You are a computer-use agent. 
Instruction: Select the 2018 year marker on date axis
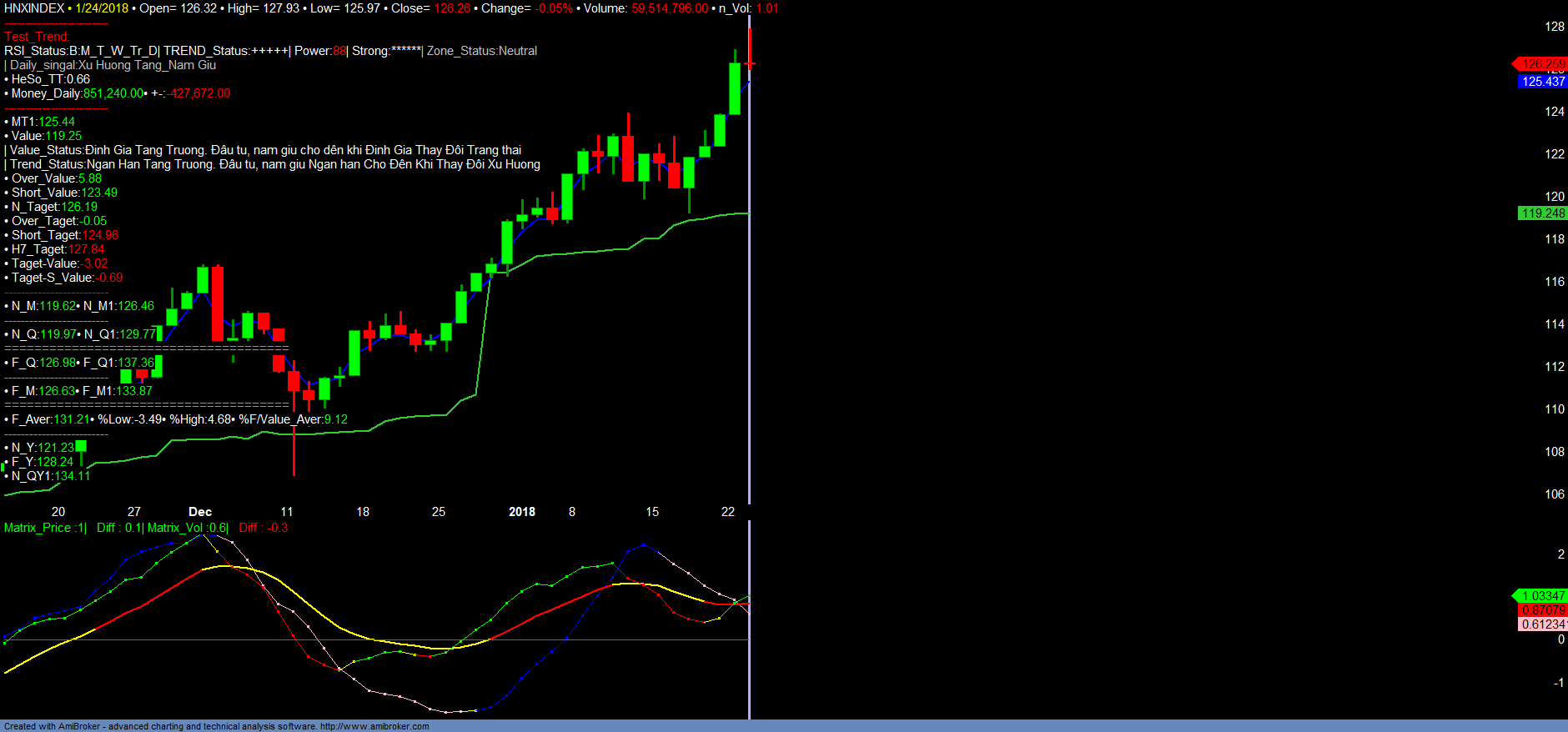(522, 512)
